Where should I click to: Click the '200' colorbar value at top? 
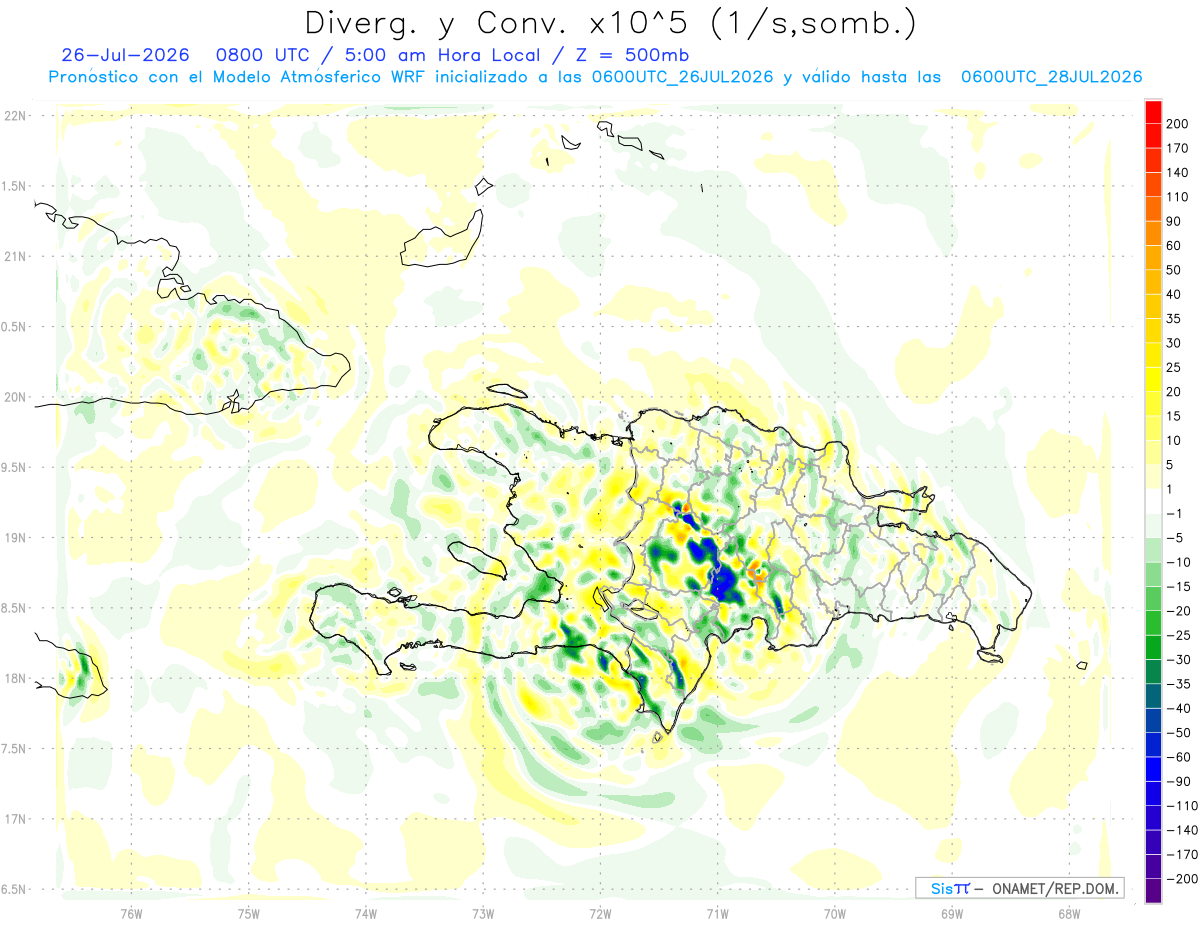[1178, 124]
